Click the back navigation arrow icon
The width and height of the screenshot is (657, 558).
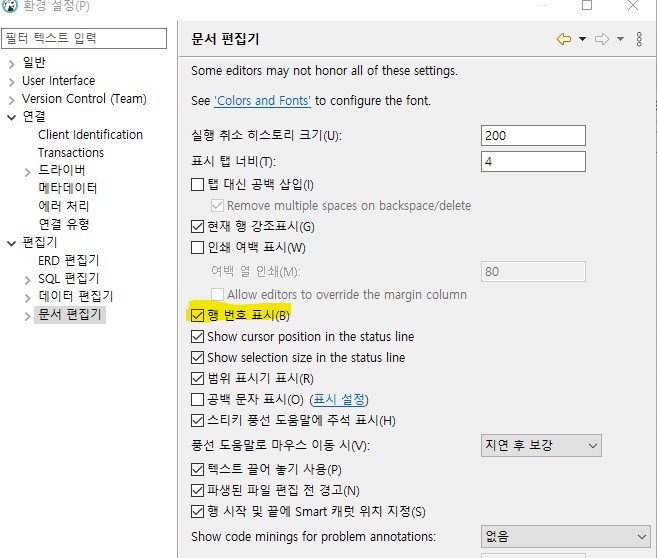(564, 39)
